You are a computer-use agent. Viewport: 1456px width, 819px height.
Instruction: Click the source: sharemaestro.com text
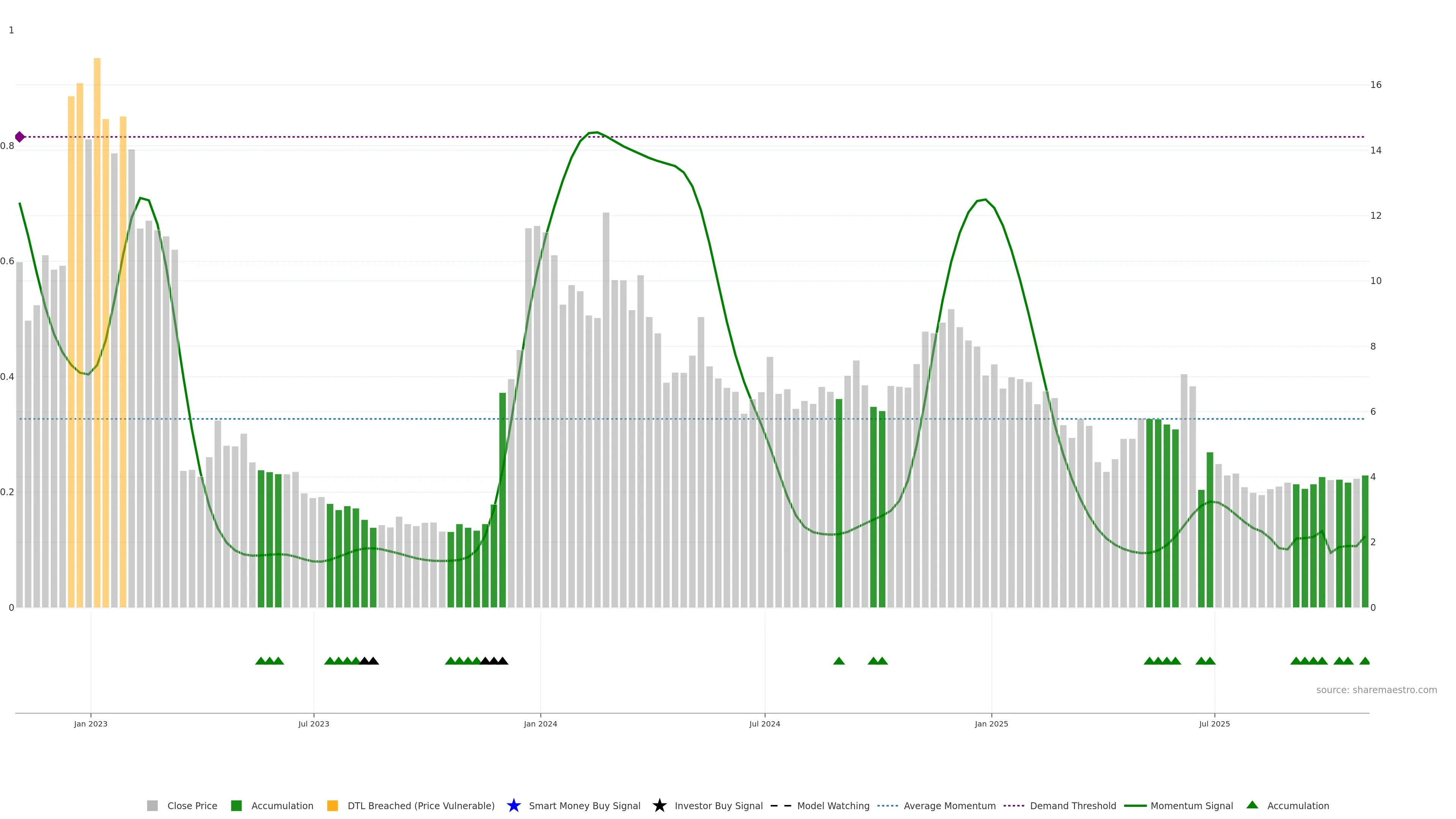pos(1376,690)
